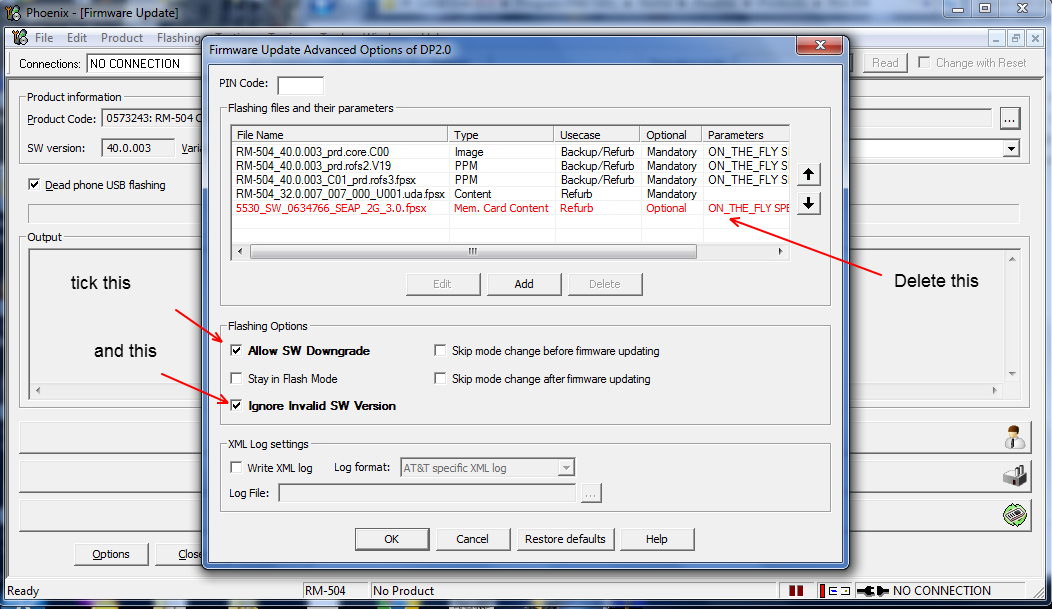Click Add to add a flashing file
Viewport: 1052px width, 609px height.
point(524,284)
